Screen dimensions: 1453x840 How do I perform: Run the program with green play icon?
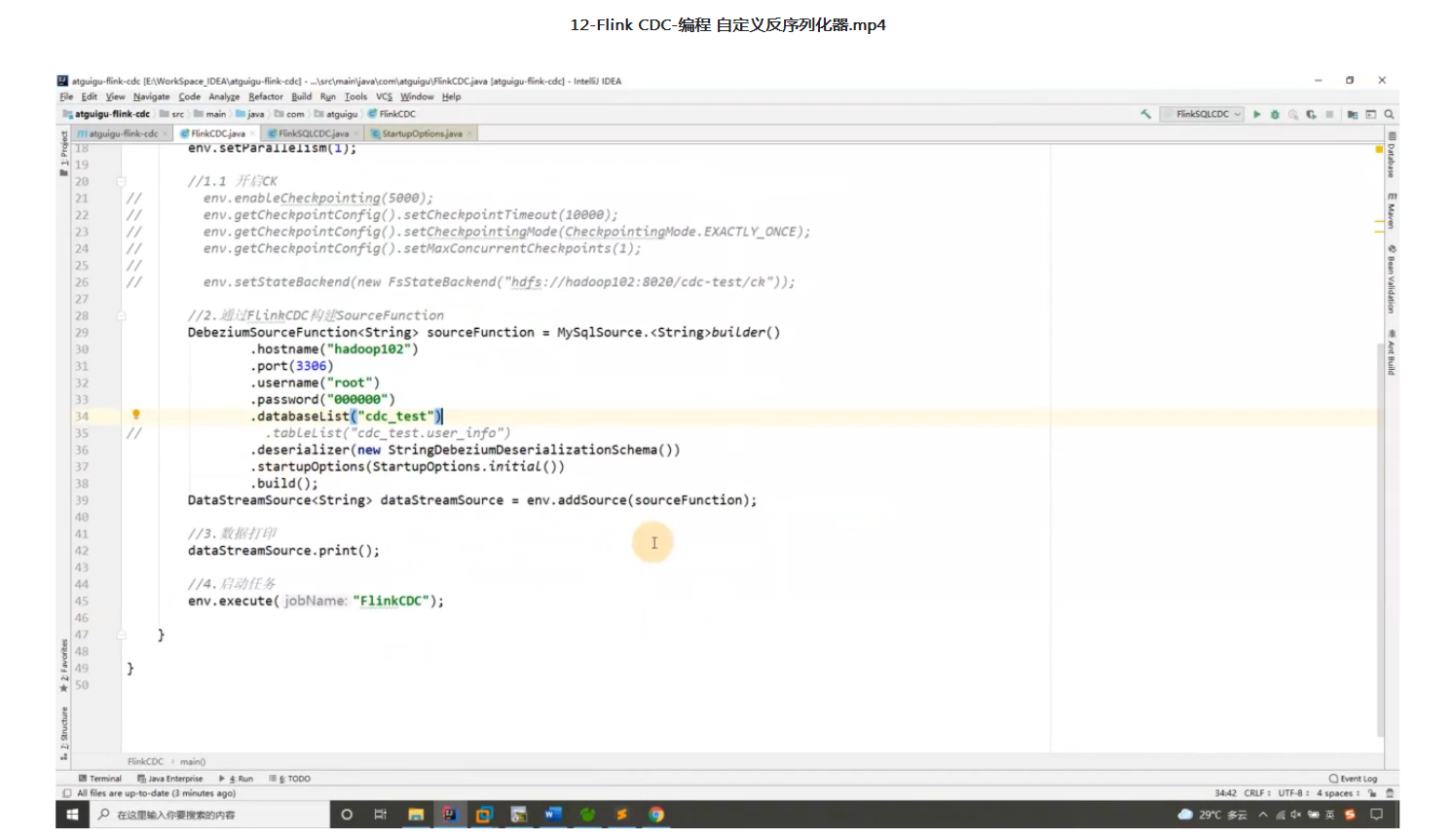(1257, 114)
